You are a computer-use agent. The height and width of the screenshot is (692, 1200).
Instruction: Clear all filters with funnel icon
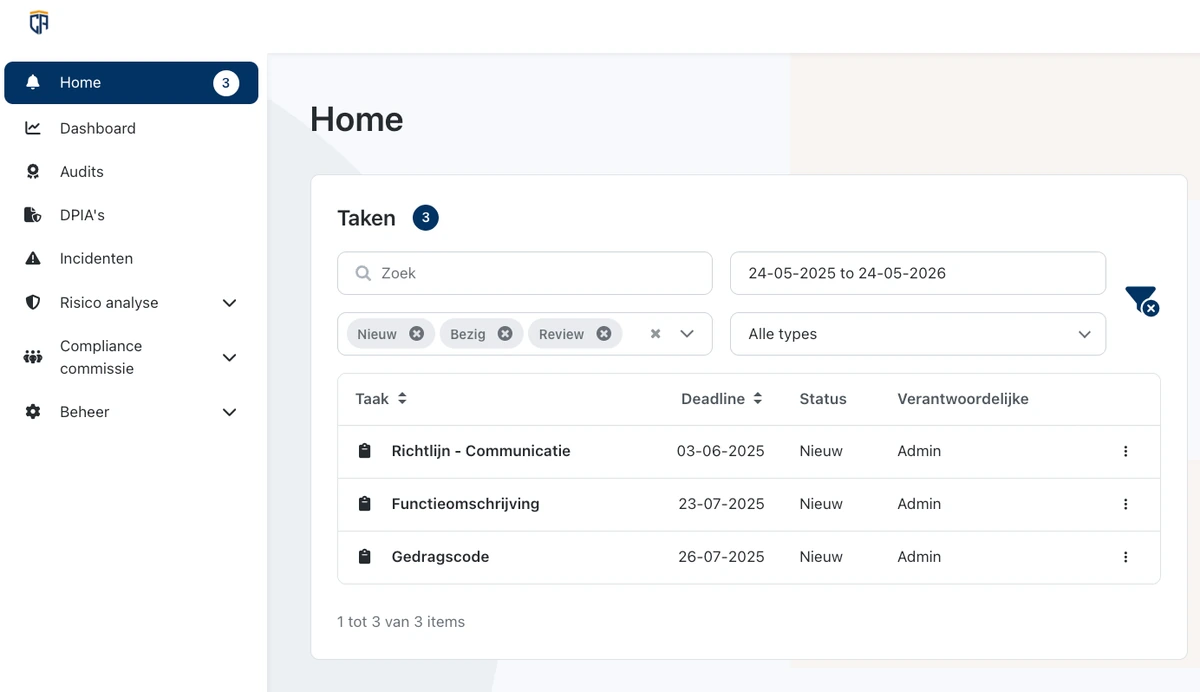coord(1141,301)
